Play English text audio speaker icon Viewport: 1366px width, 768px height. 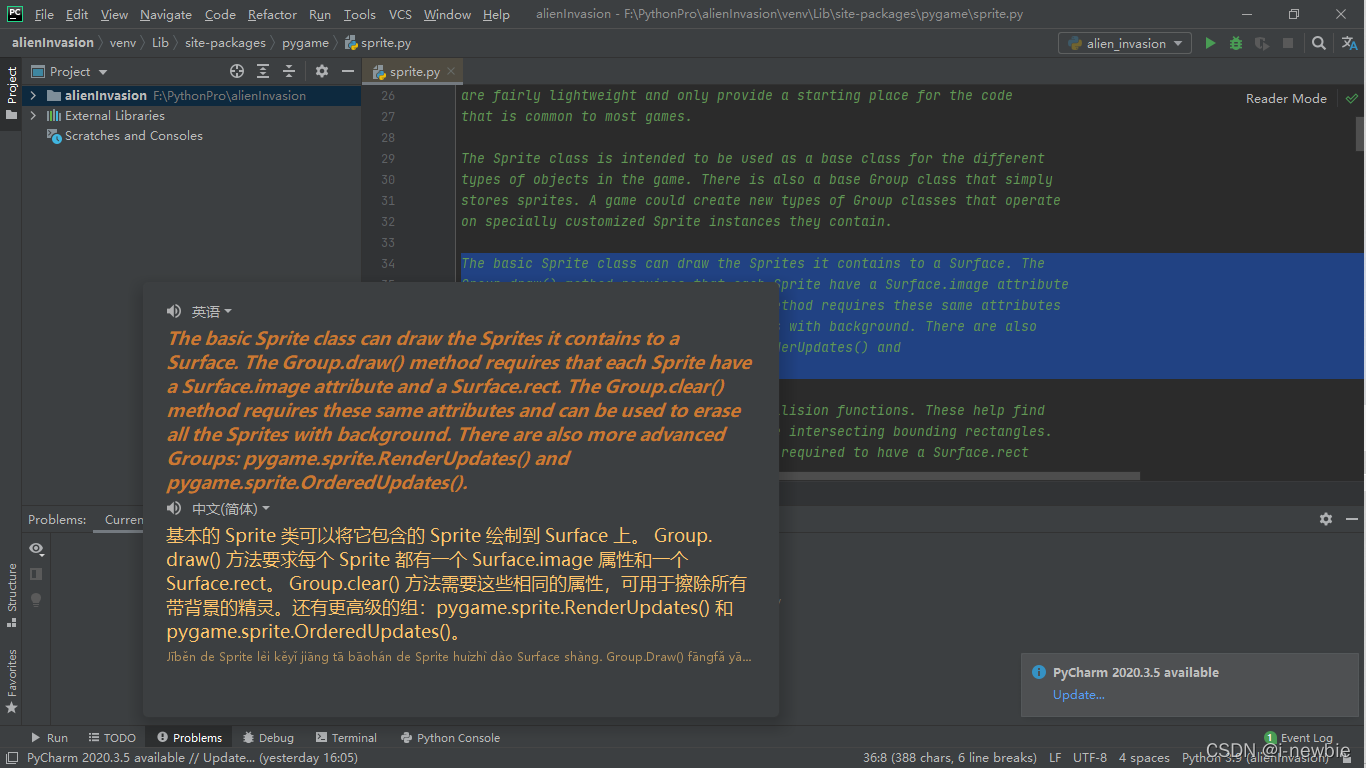(x=175, y=311)
